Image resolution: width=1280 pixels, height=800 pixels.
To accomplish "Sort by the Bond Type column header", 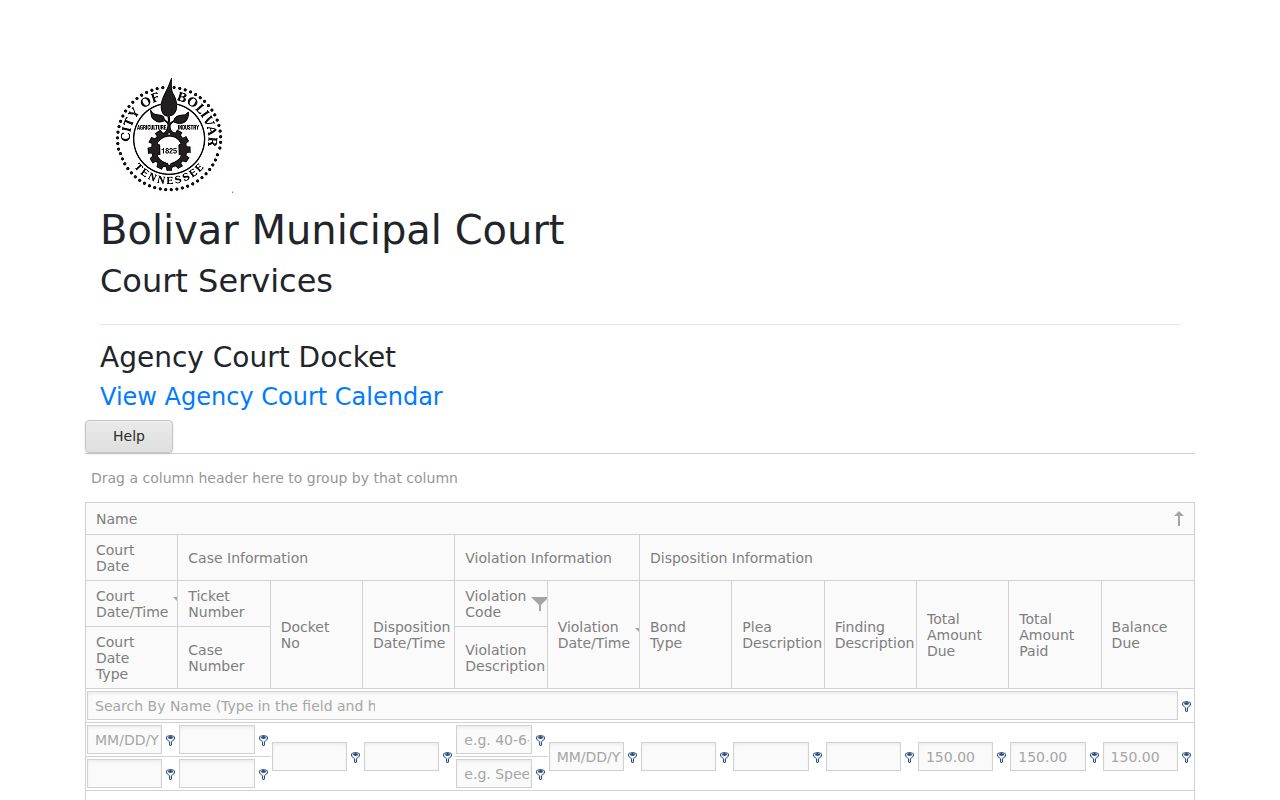I will (x=685, y=635).
